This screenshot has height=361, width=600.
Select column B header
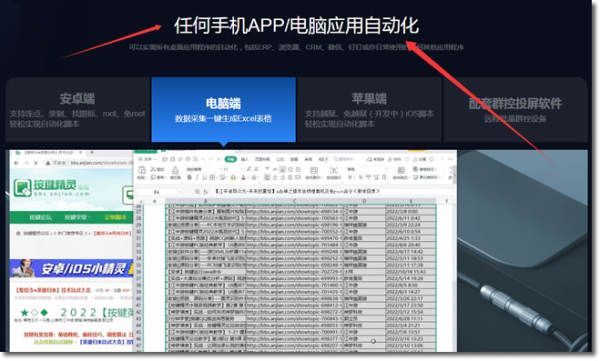coord(205,201)
